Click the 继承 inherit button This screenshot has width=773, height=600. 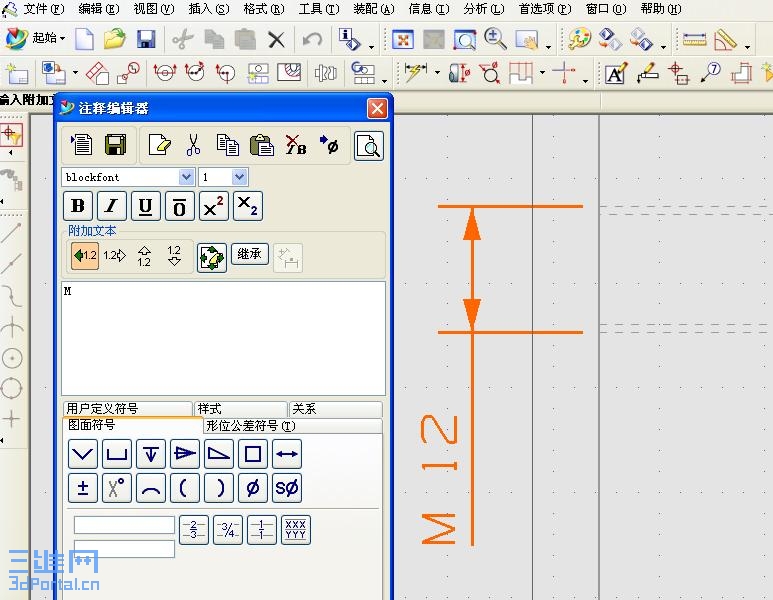[x=250, y=254]
